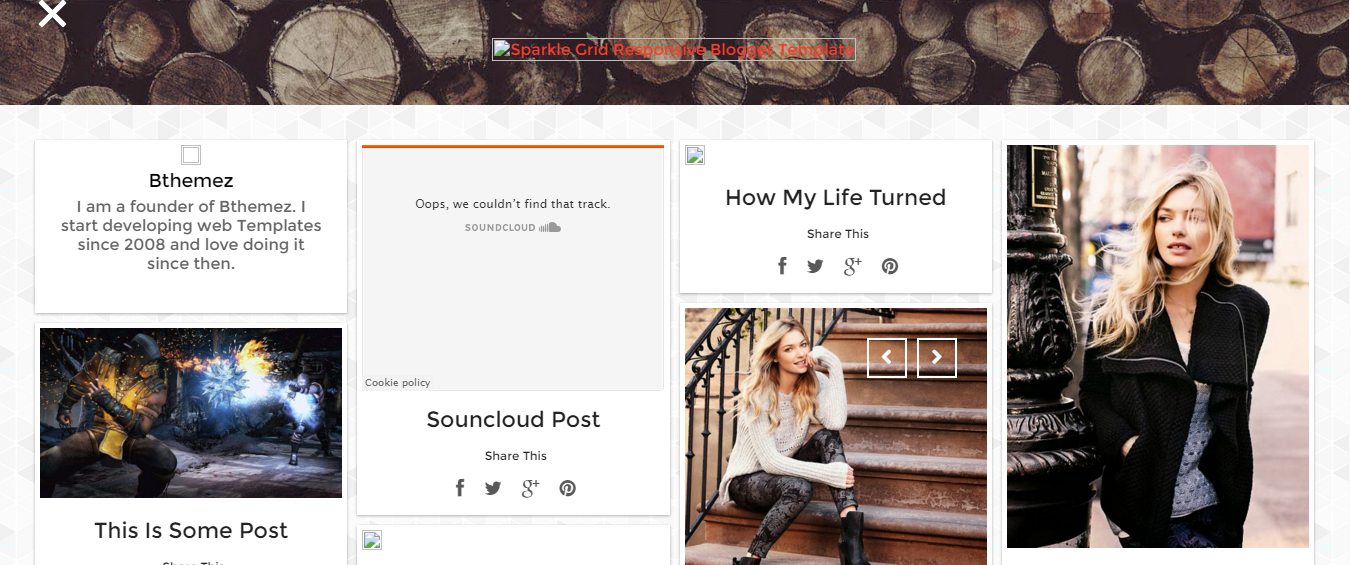The width and height of the screenshot is (1350, 565).
Task: Advance to next slide in image slider
Action: click(x=937, y=358)
